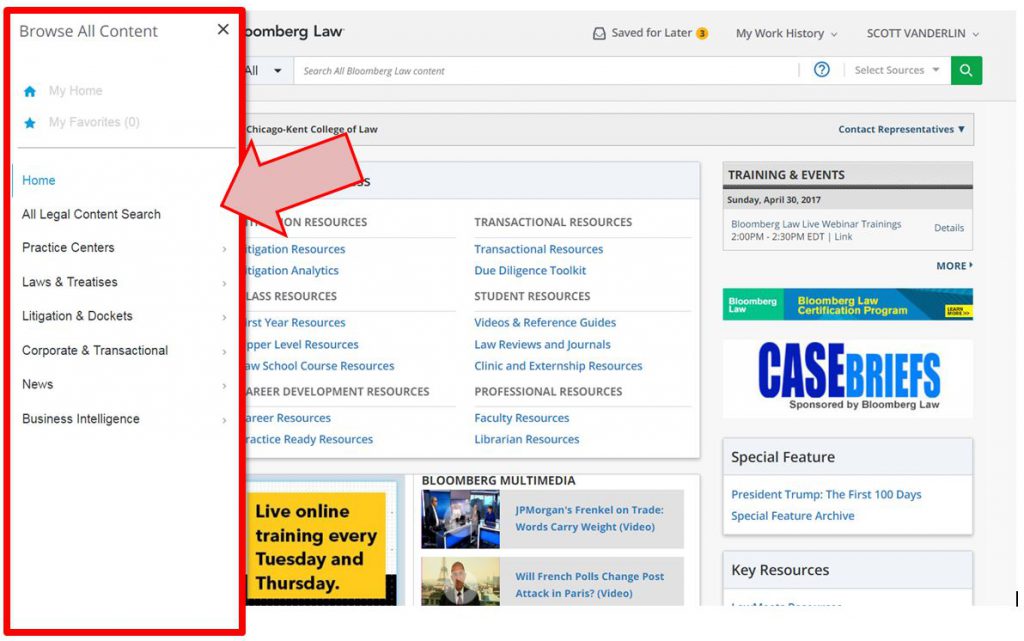This screenshot has width=1024, height=641.
Task: Open the Litigation Analytics link
Action: point(291,270)
